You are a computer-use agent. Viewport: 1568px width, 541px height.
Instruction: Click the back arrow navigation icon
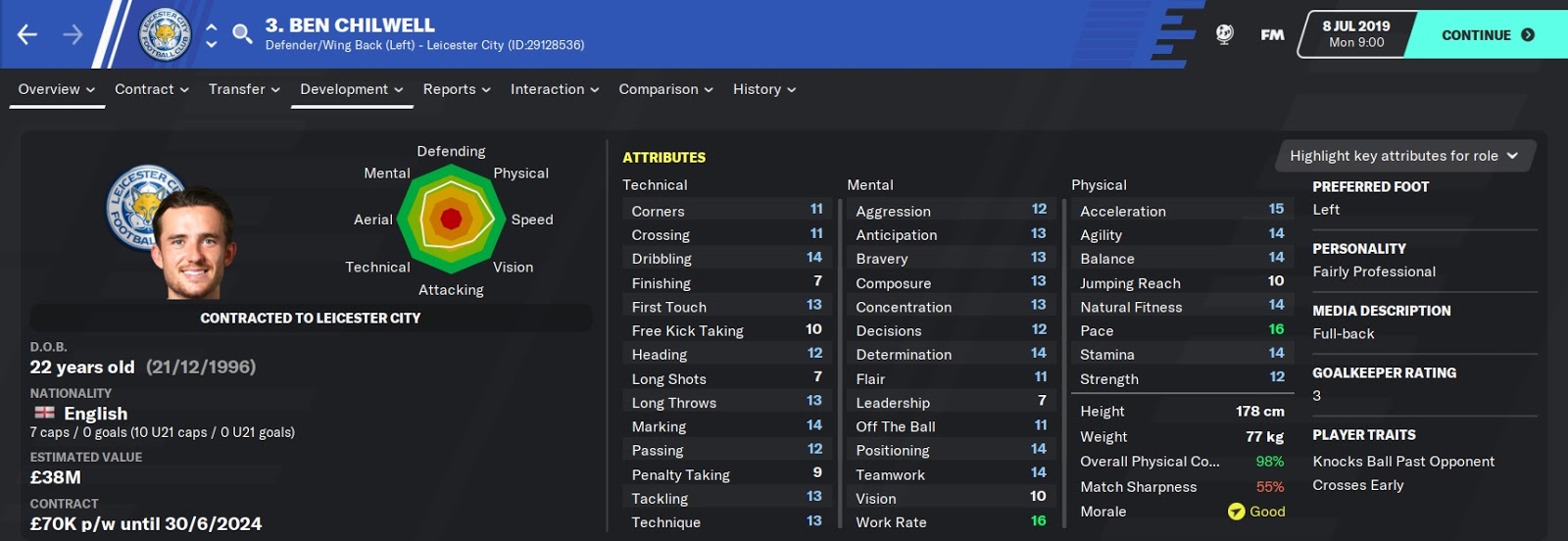27,34
